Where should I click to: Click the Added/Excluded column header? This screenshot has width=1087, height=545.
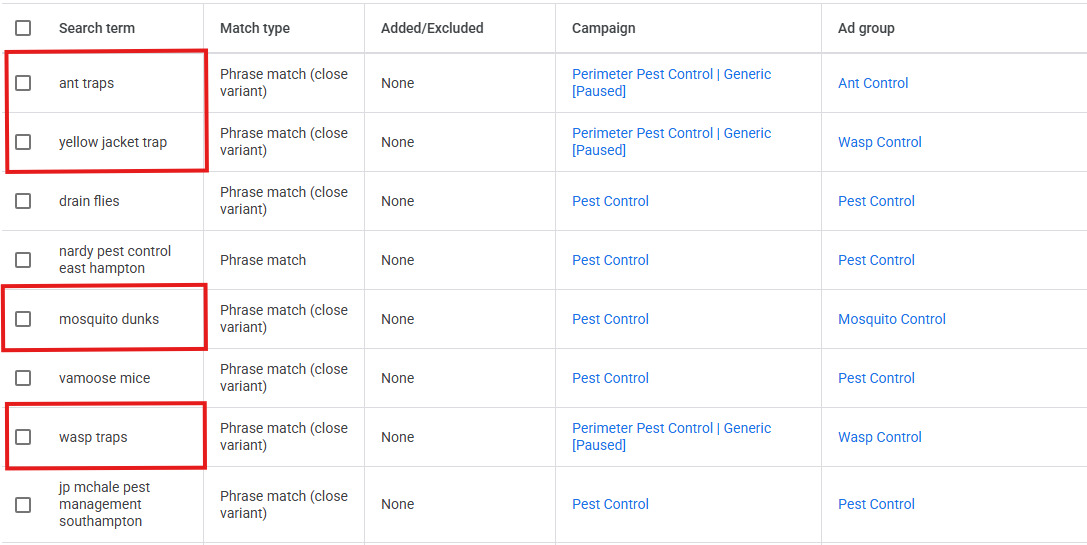(x=432, y=28)
